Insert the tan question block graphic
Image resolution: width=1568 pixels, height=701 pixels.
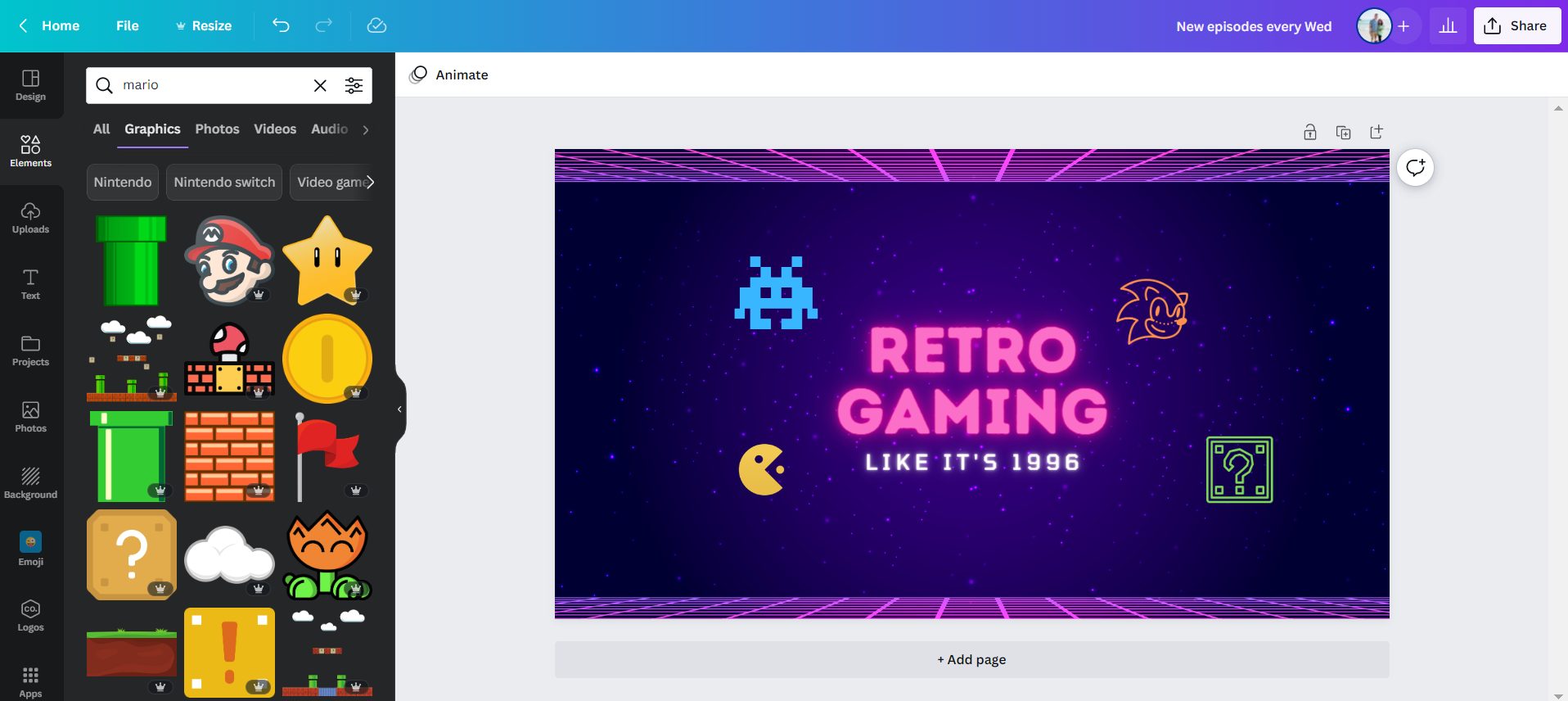(x=131, y=554)
